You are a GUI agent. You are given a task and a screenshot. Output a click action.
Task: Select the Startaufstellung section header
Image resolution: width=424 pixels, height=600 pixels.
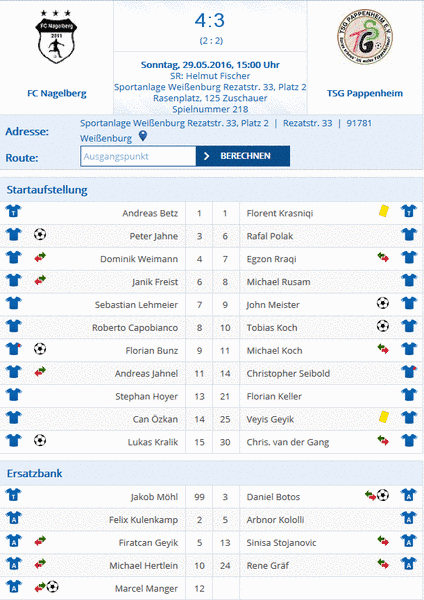pyautogui.click(x=47, y=190)
